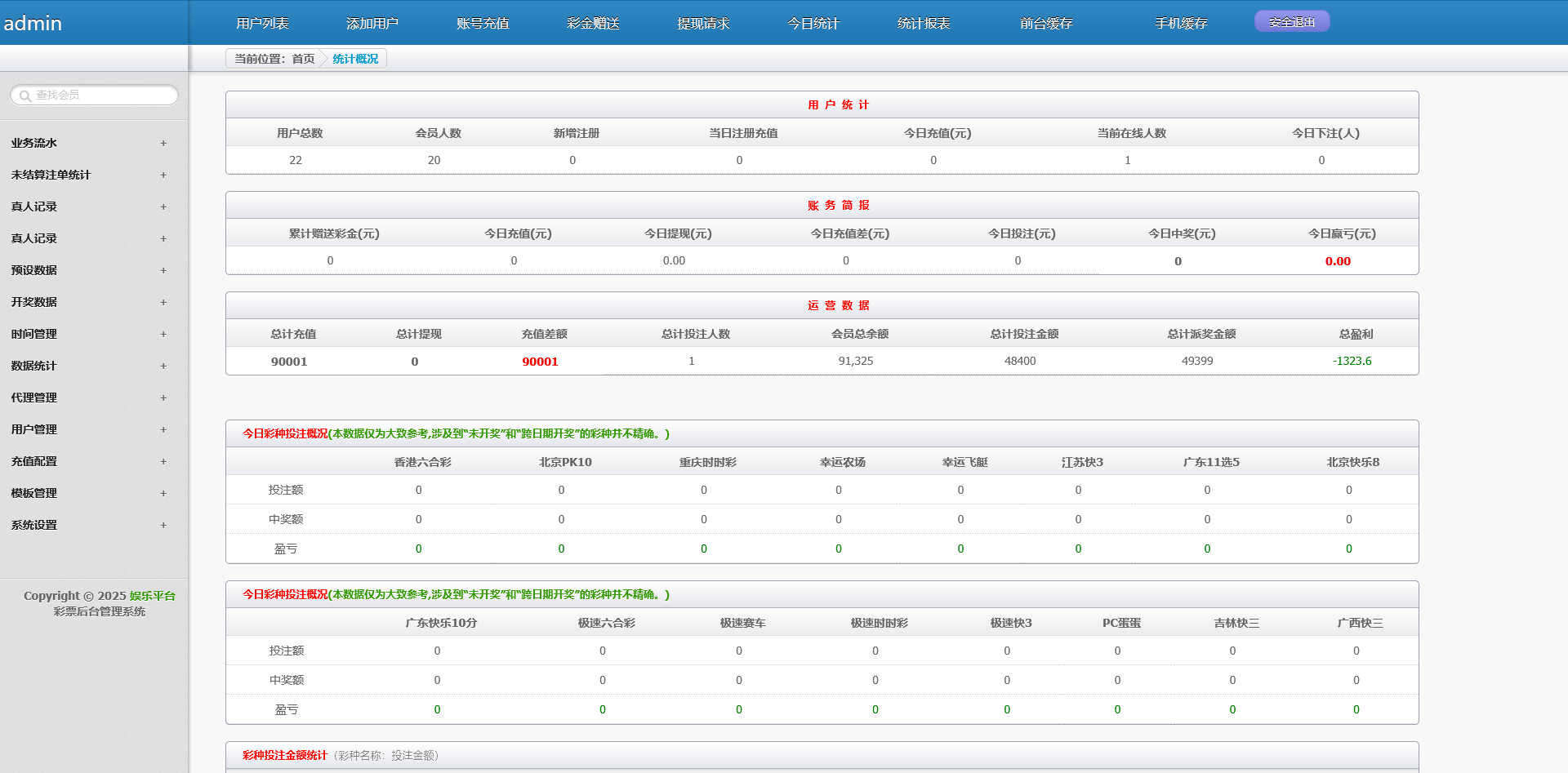The width and height of the screenshot is (1568, 773).
Task: Click the admin title in header
Action: click(33, 23)
